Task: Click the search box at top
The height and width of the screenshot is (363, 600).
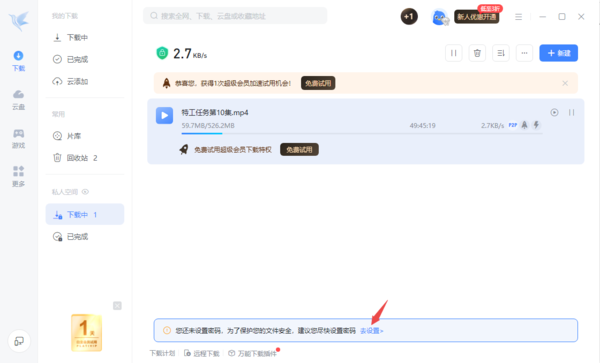Action: (235, 16)
